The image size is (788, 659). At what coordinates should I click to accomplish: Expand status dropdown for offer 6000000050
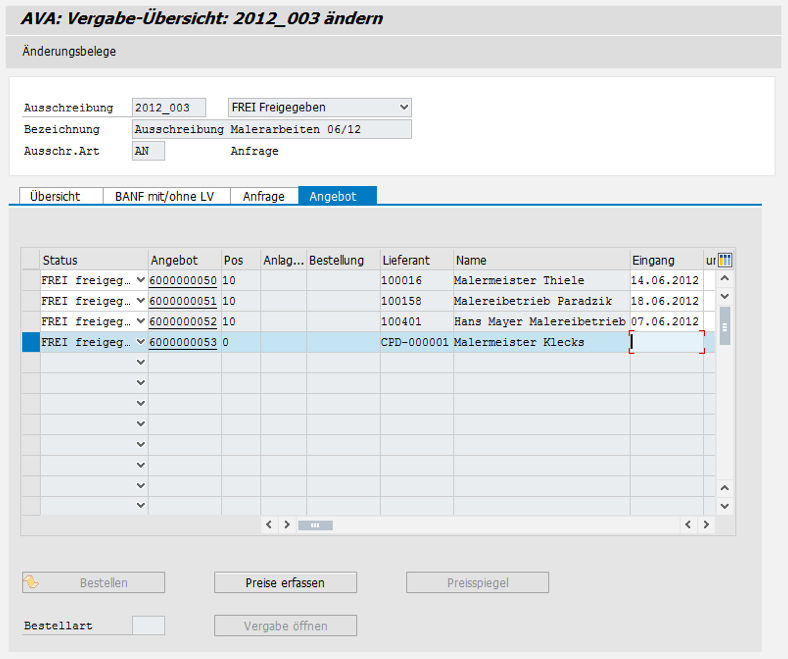140,280
